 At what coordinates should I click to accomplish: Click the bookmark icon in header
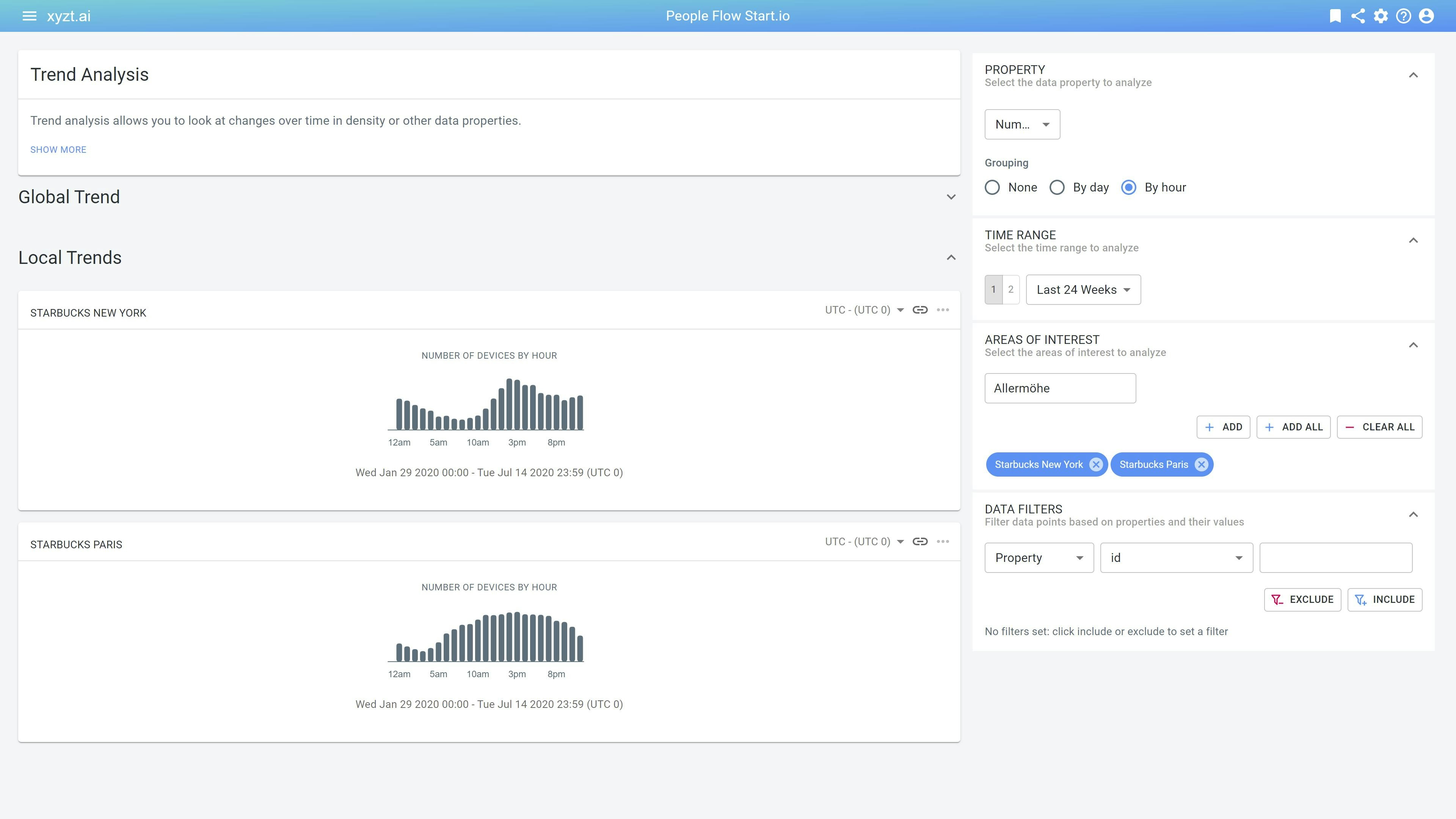[1335, 16]
